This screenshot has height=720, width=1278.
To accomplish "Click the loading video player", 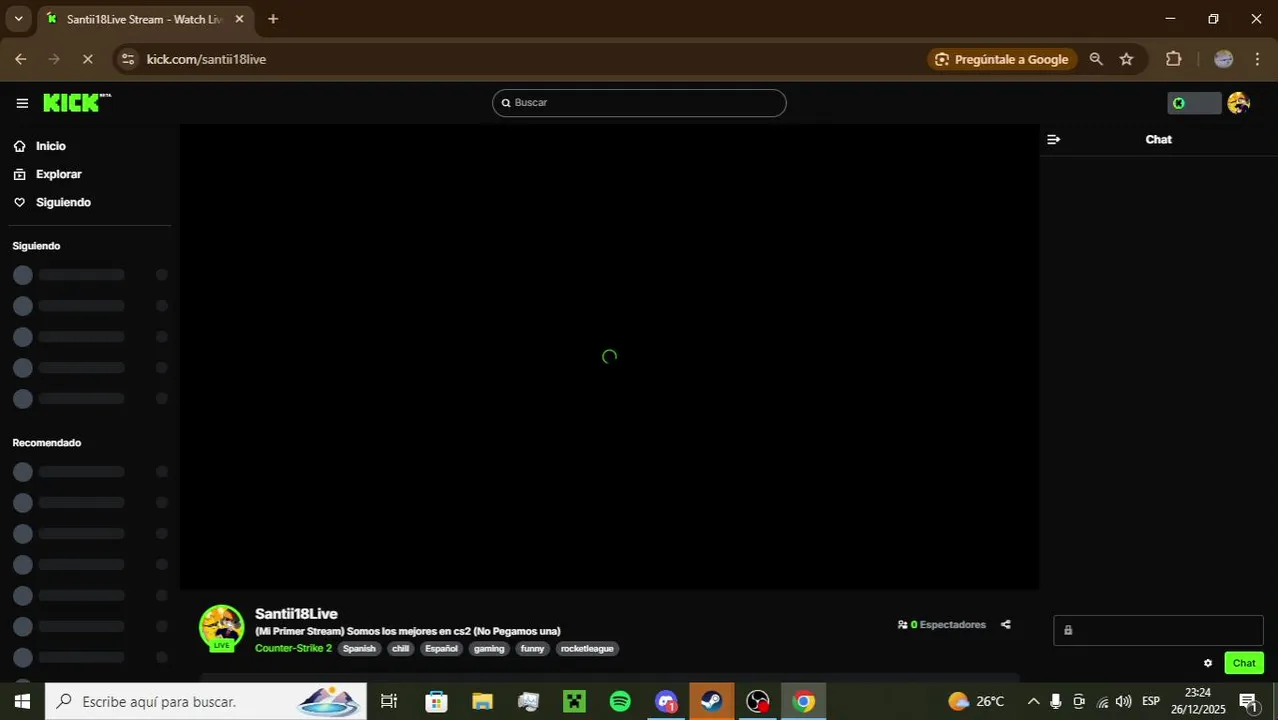I will coord(609,357).
